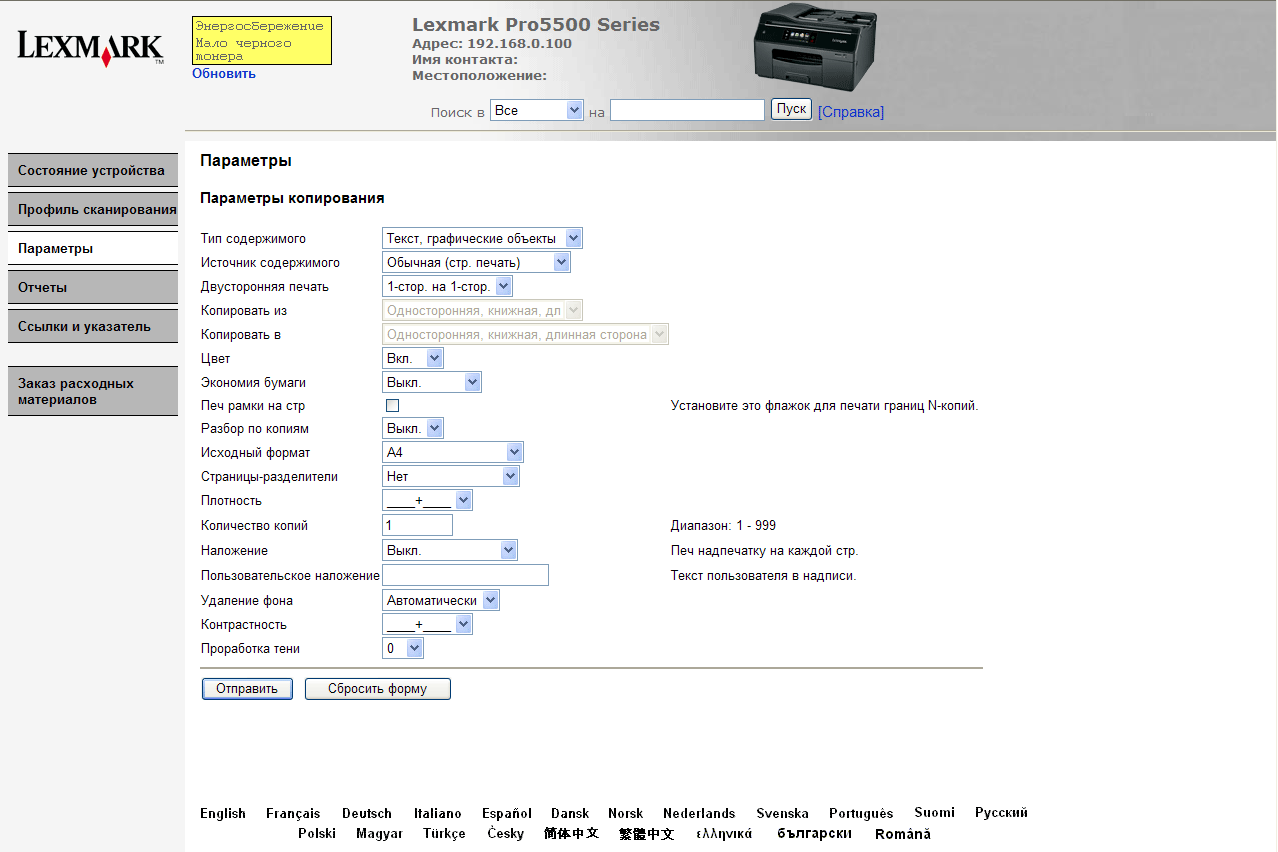Image resolution: width=1278 pixels, height=852 pixels.
Task: Click the Lexmark Pro5500 printer image
Action: click(x=815, y=47)
